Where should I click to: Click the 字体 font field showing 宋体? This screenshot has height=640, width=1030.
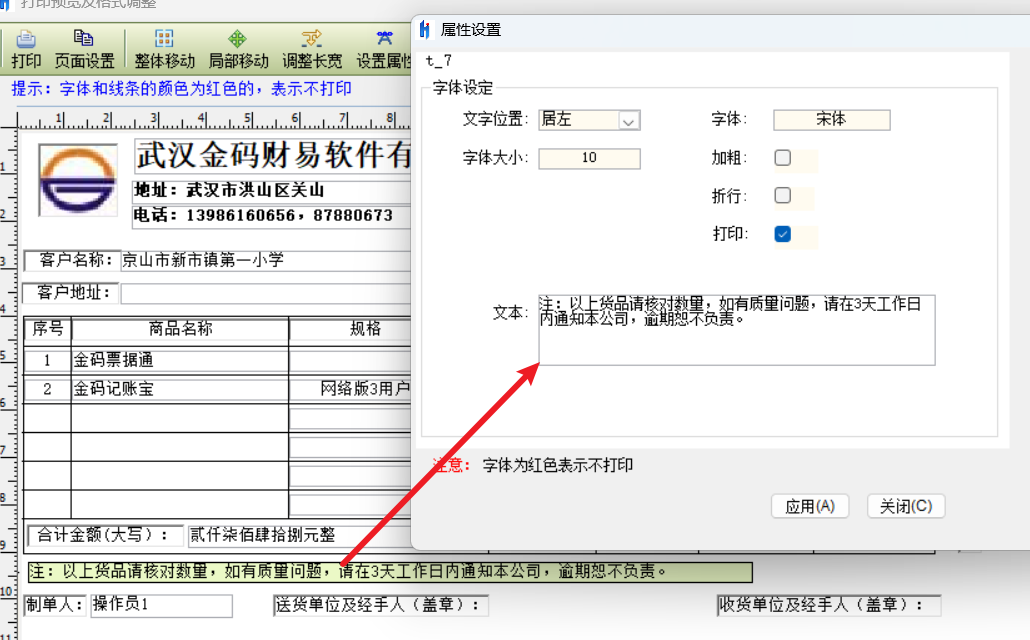tap(831, 119)
